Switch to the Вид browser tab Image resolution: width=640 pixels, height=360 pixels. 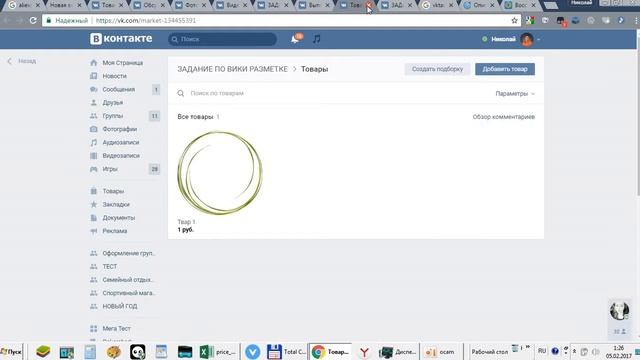pos(231,5)
